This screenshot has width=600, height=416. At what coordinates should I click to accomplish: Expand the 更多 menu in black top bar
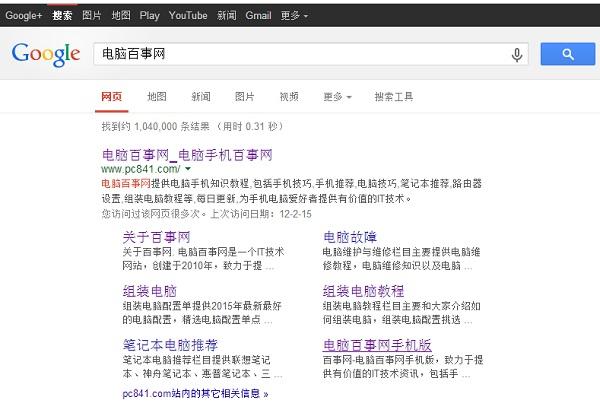[x=294, y=16]
